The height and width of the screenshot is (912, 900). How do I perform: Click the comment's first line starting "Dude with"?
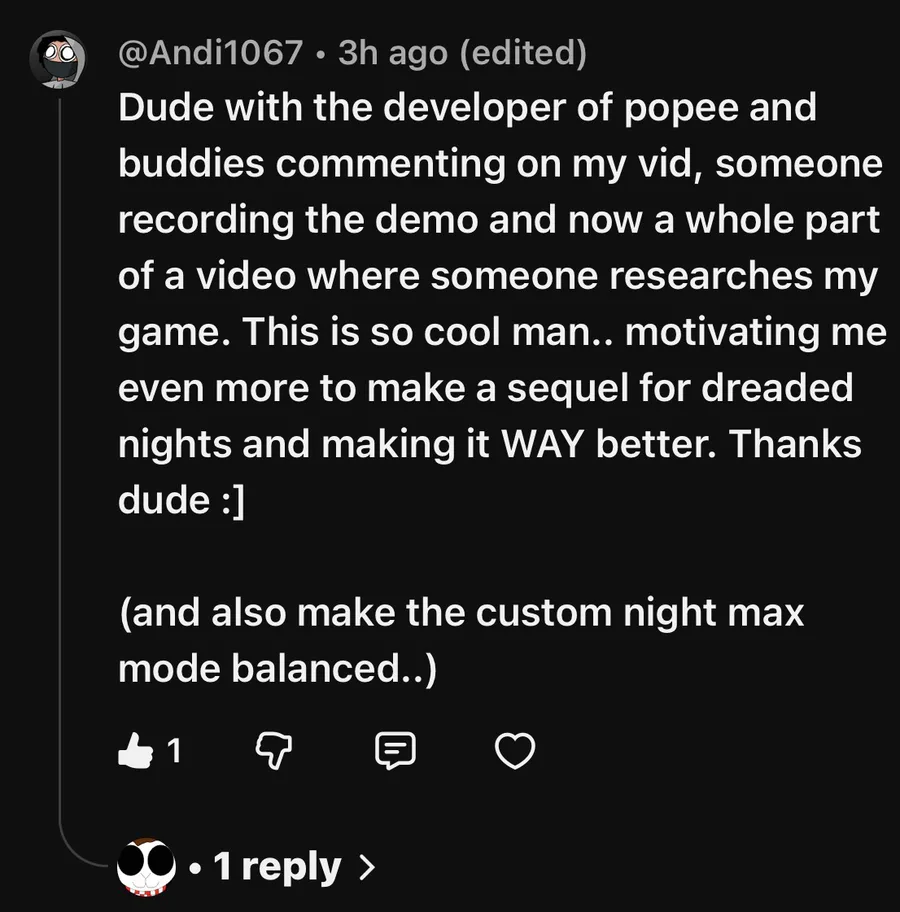467,108
